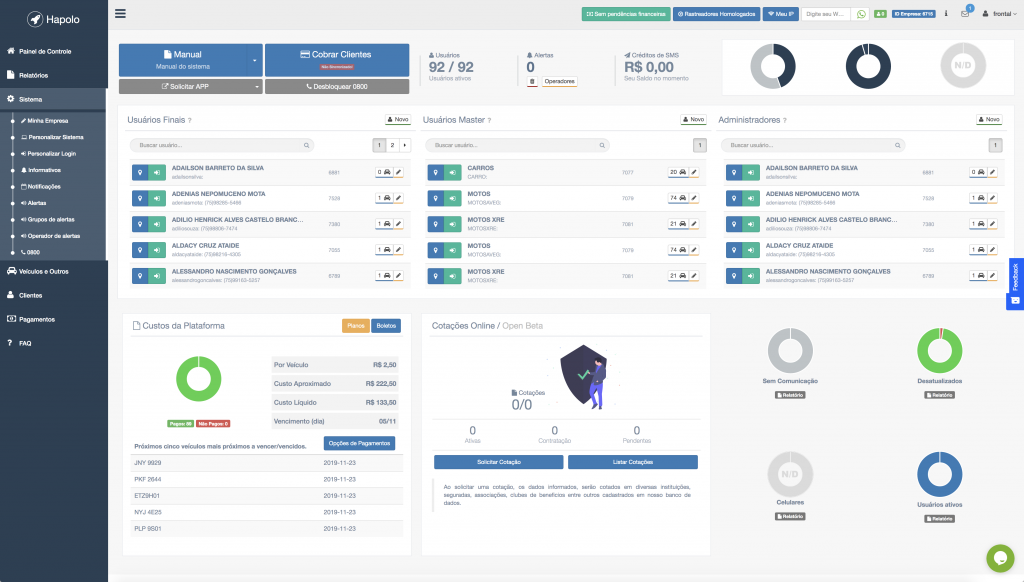This screenshot has height=582, width=1024.
Task: Click the Solicitar Cotação button
Action: [498, 462]
